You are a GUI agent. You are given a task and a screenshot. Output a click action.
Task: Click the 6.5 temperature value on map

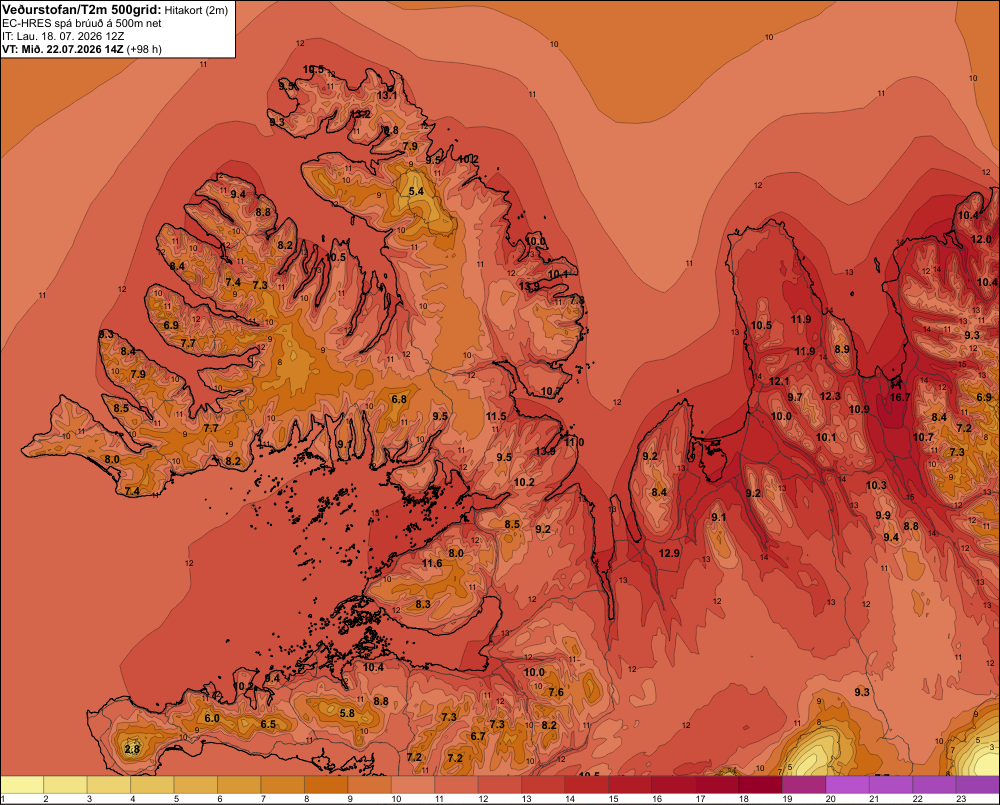pyautogui.click(x=268, y=724)
